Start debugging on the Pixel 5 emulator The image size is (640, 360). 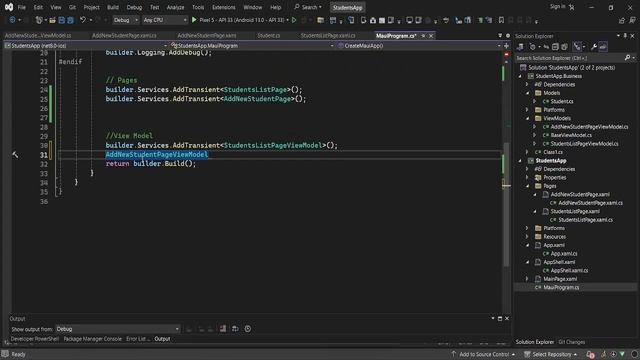click(x=194, y=20)
